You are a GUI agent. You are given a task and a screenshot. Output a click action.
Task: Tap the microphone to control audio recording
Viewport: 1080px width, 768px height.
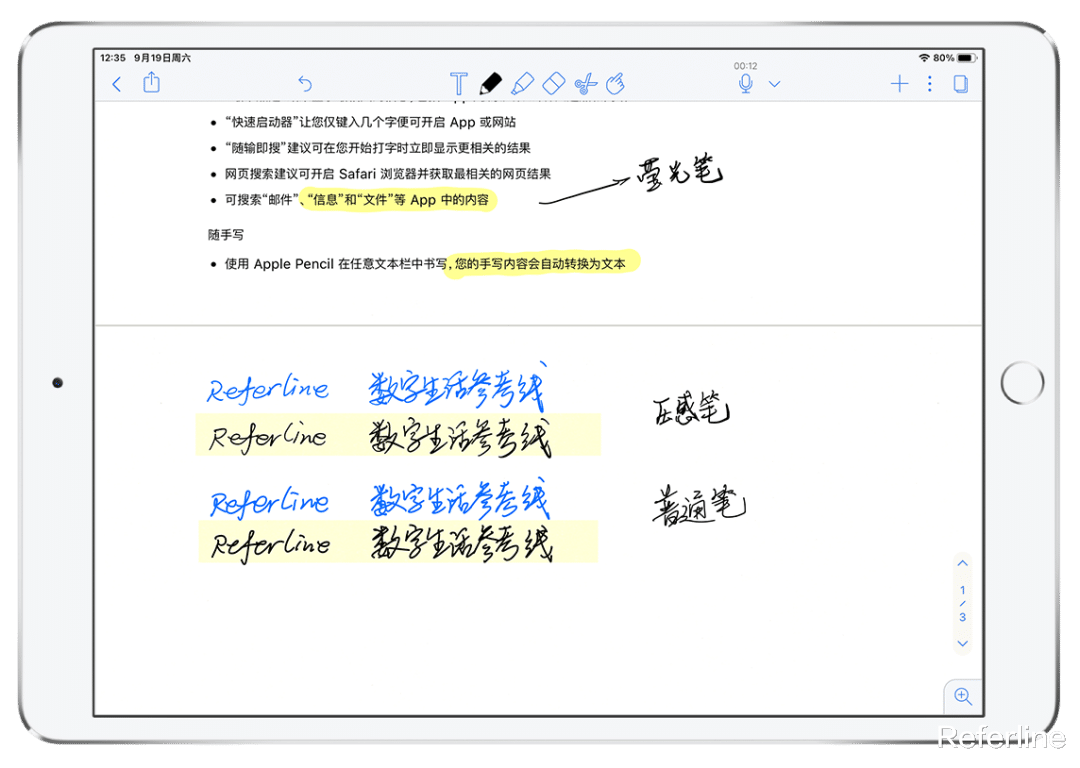tap(745, 84)
